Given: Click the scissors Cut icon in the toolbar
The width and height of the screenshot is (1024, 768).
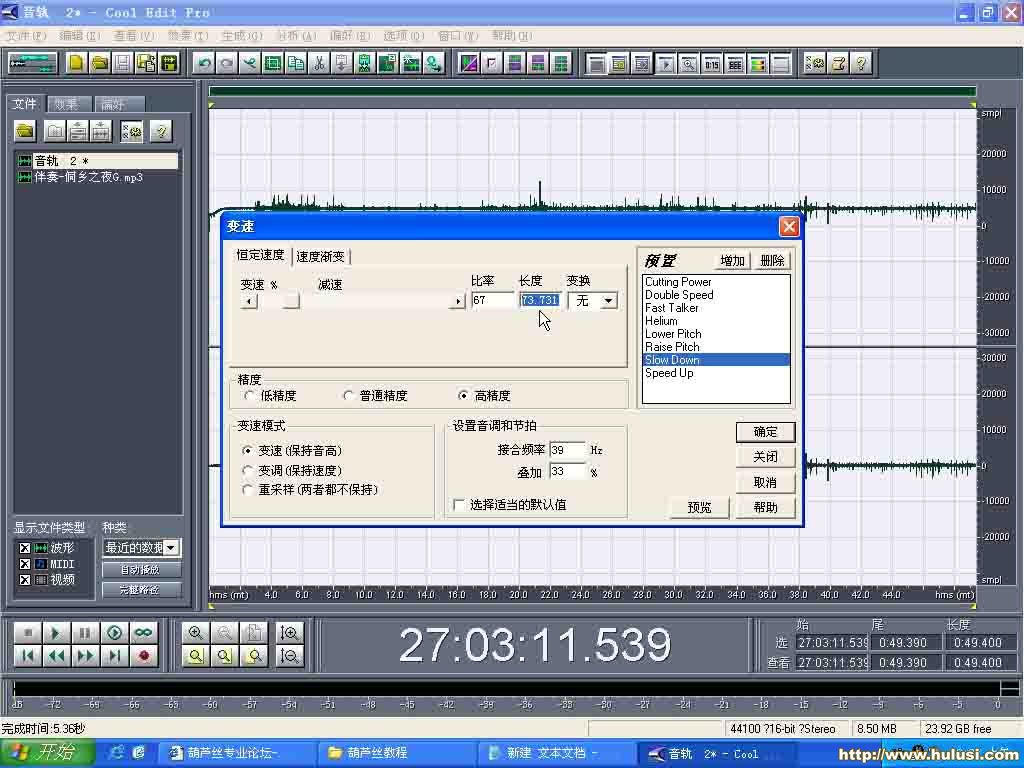Looking at the screenshot, I should [319, 63].
